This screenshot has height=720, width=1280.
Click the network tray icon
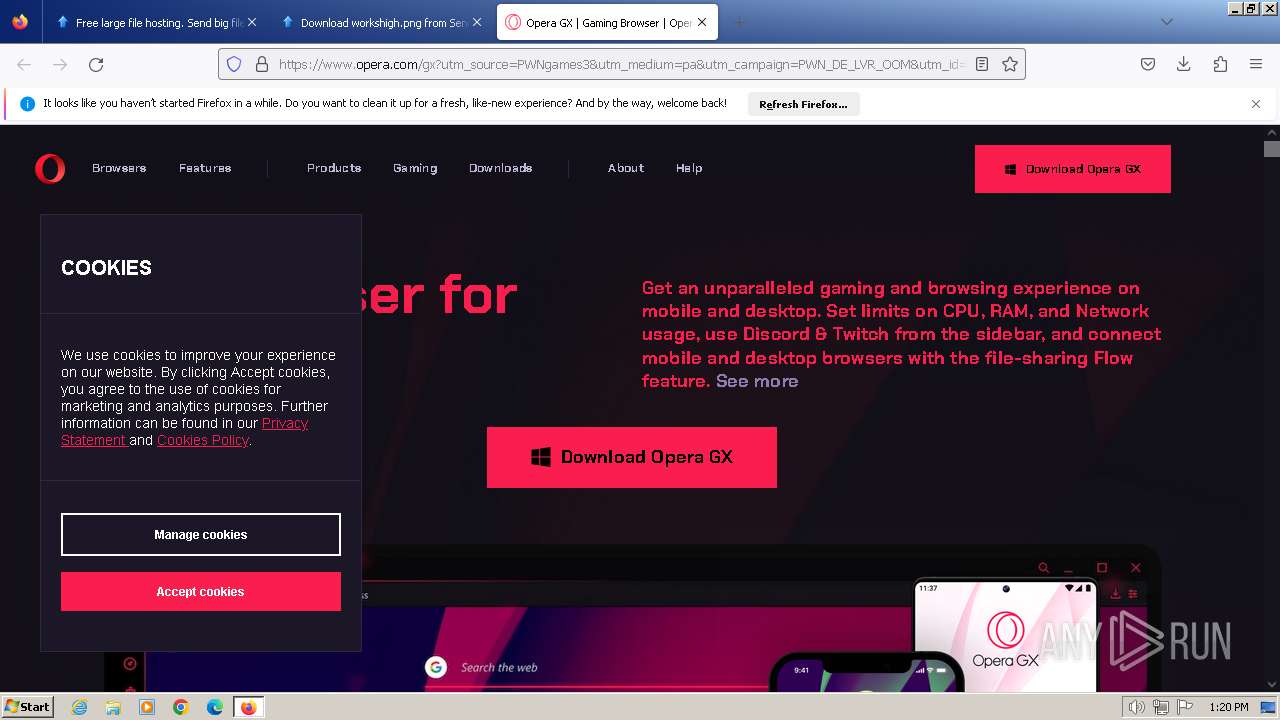(1160, 707)
